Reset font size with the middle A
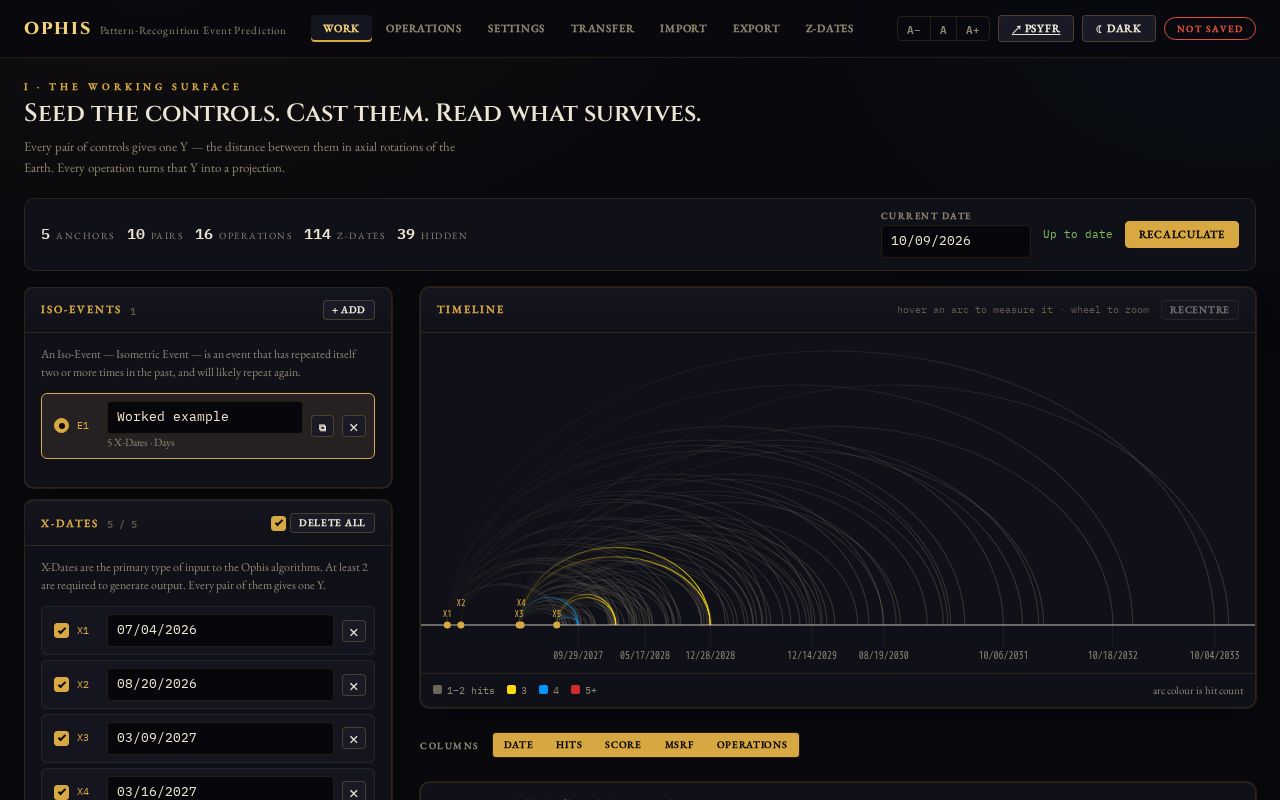This screenshot has height=800, width=1280. pos(943,29)
